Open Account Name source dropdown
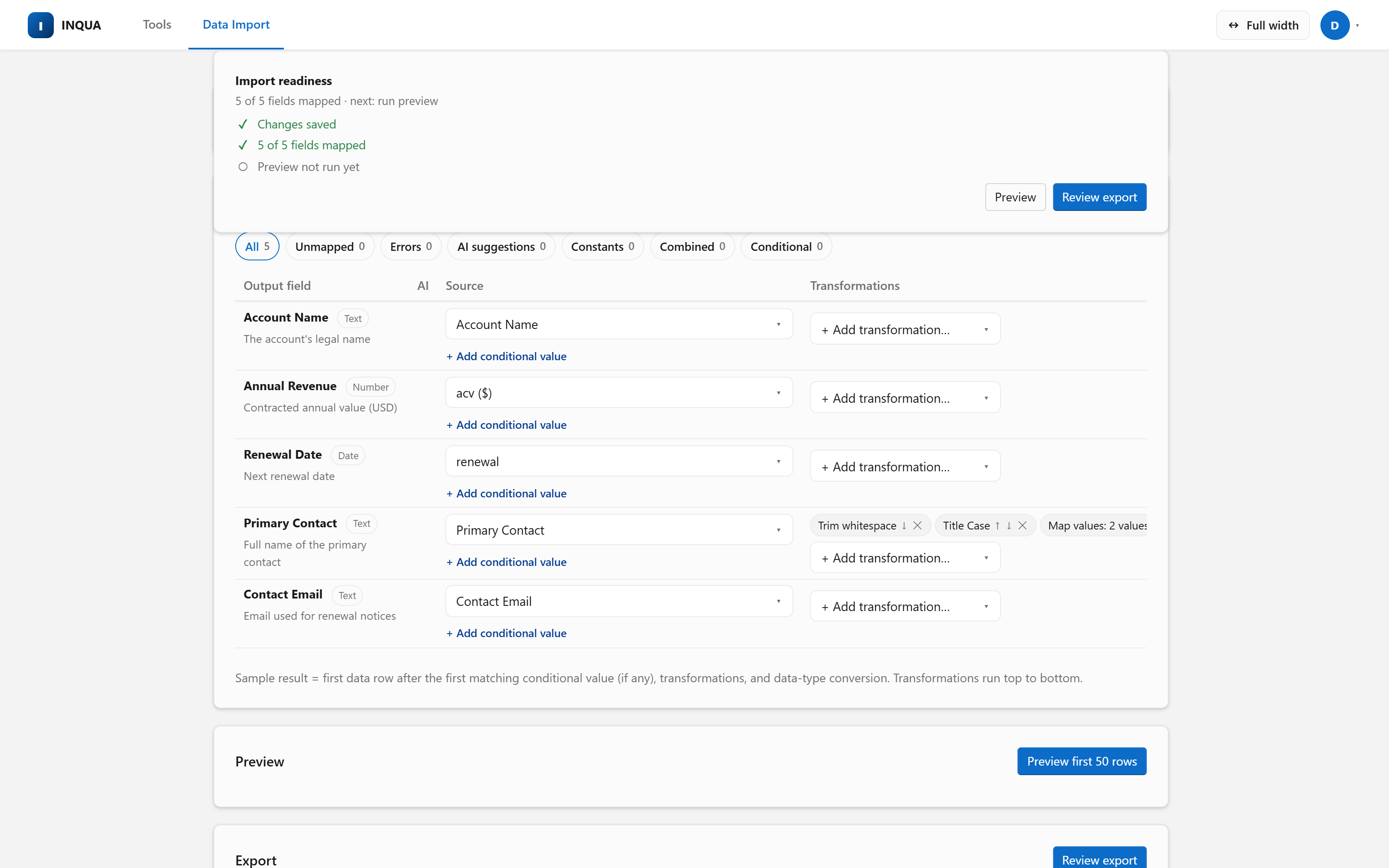This screenshot has height=868, width=1389. coord(619,324)
